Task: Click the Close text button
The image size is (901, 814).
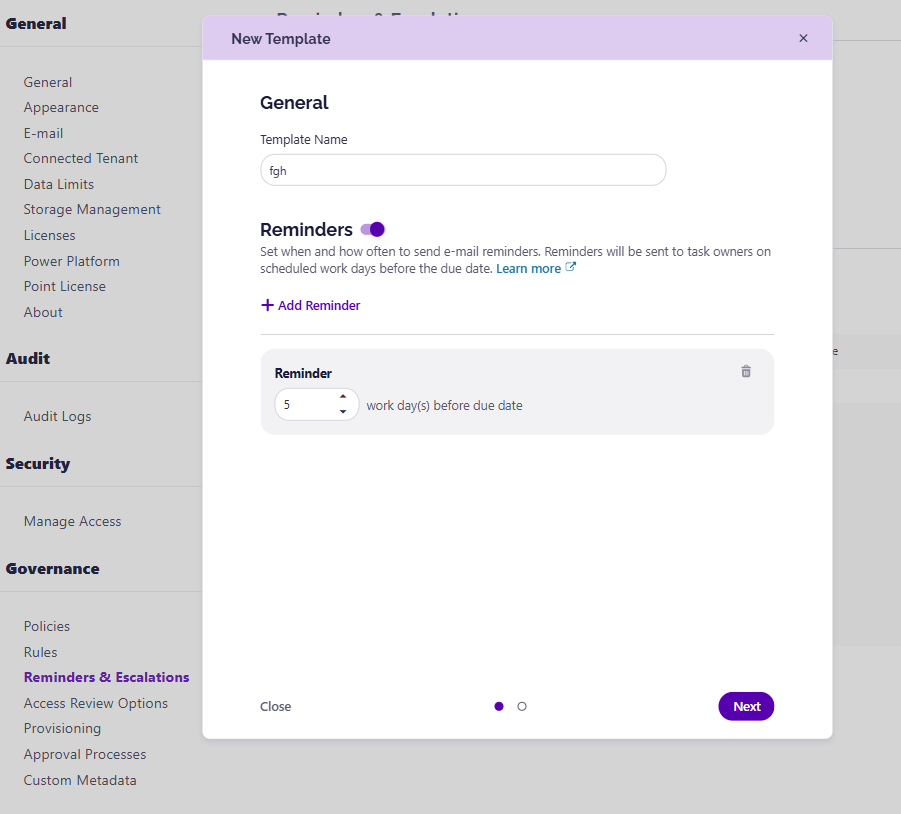Action: (275, 706)
